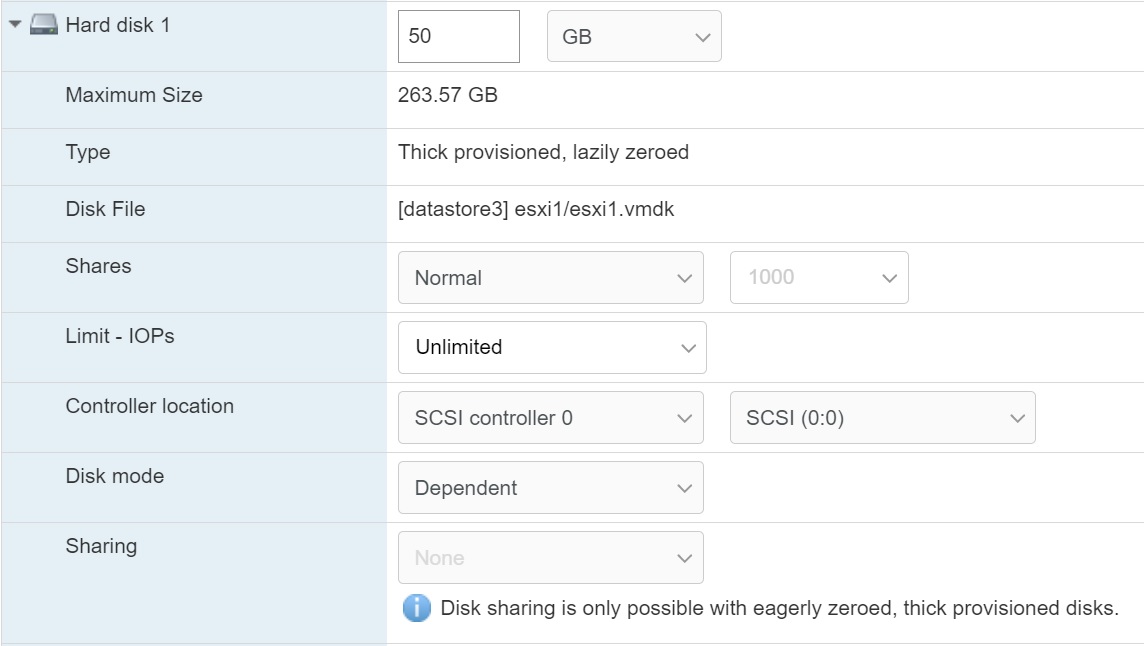Open the GB size unit dropdown
Screen dimensions: 1144x646
[634, 36]
